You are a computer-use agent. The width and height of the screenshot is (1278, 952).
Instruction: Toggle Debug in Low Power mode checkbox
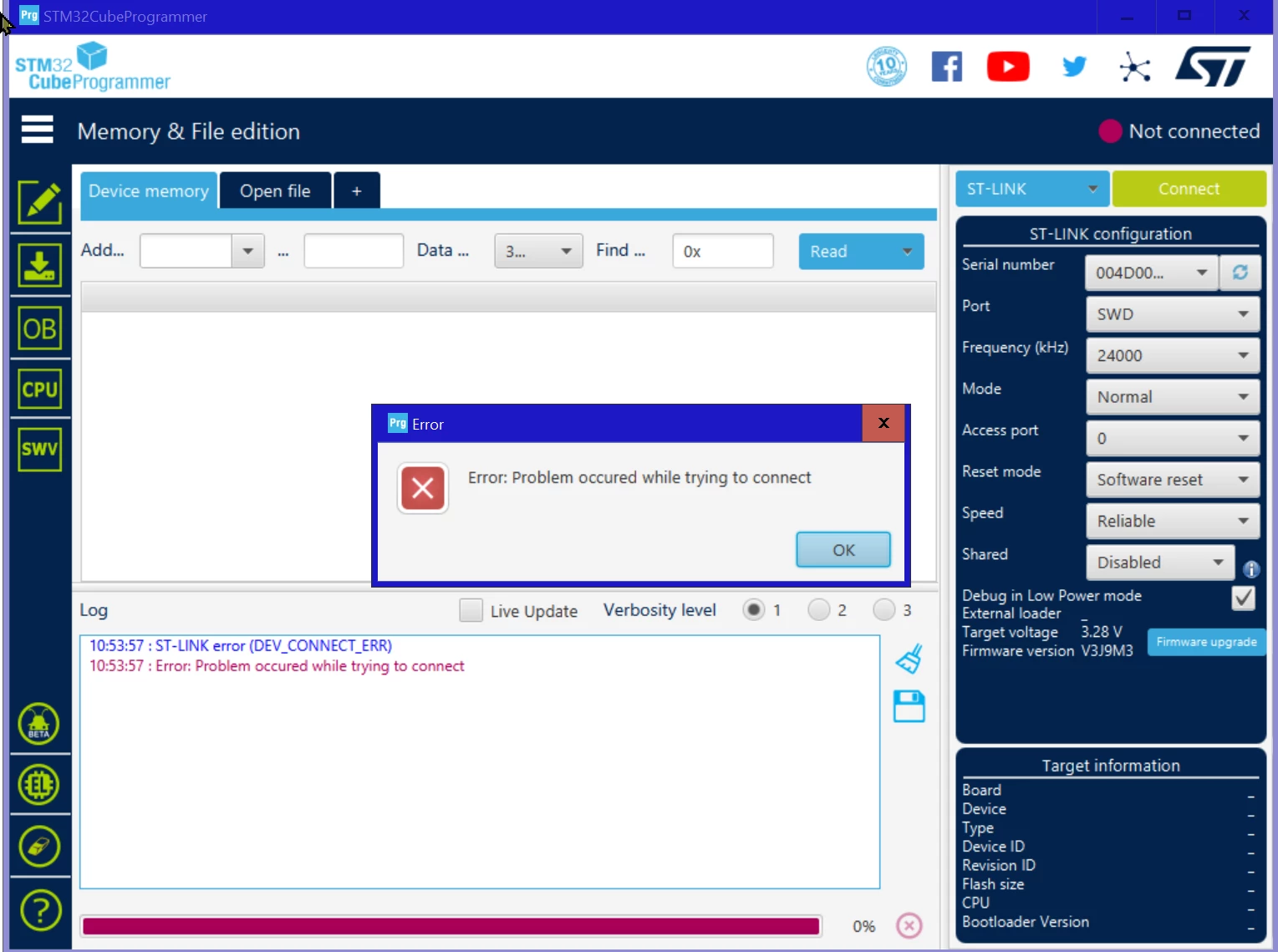(1244, 598)
